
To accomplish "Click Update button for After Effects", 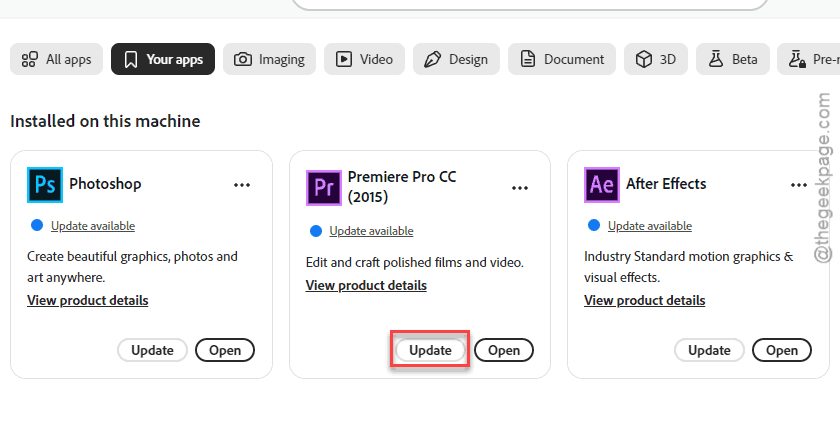I will click(709, 350).
